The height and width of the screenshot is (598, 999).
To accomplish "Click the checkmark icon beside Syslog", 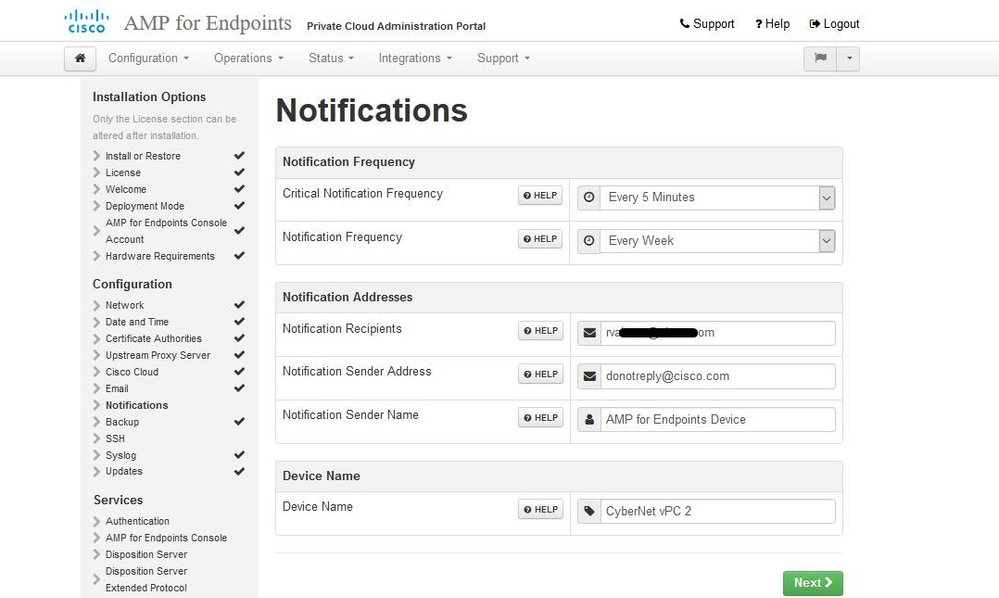I will click(x=239, y=455).
